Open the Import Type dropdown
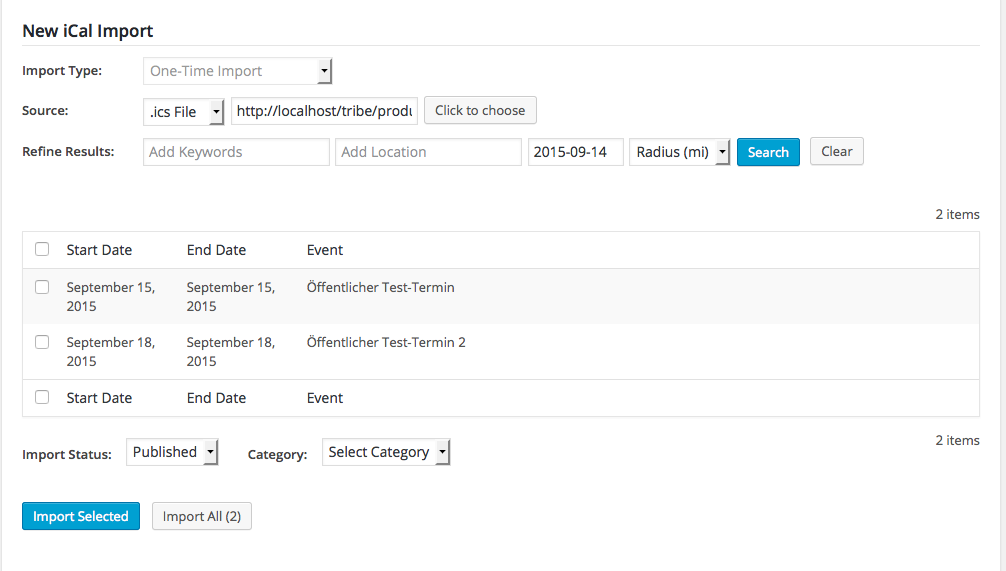The image size is (1006, 571). click(237, 71)
